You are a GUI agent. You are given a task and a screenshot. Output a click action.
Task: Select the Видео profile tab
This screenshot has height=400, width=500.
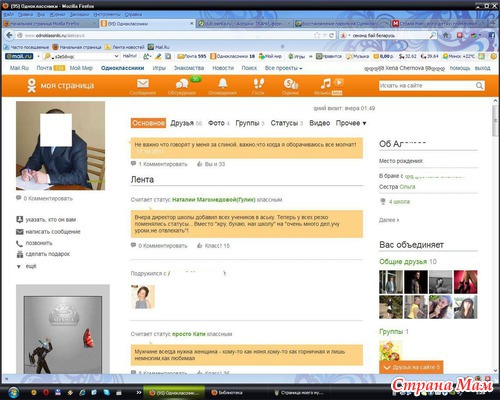(x=319, y=123)
